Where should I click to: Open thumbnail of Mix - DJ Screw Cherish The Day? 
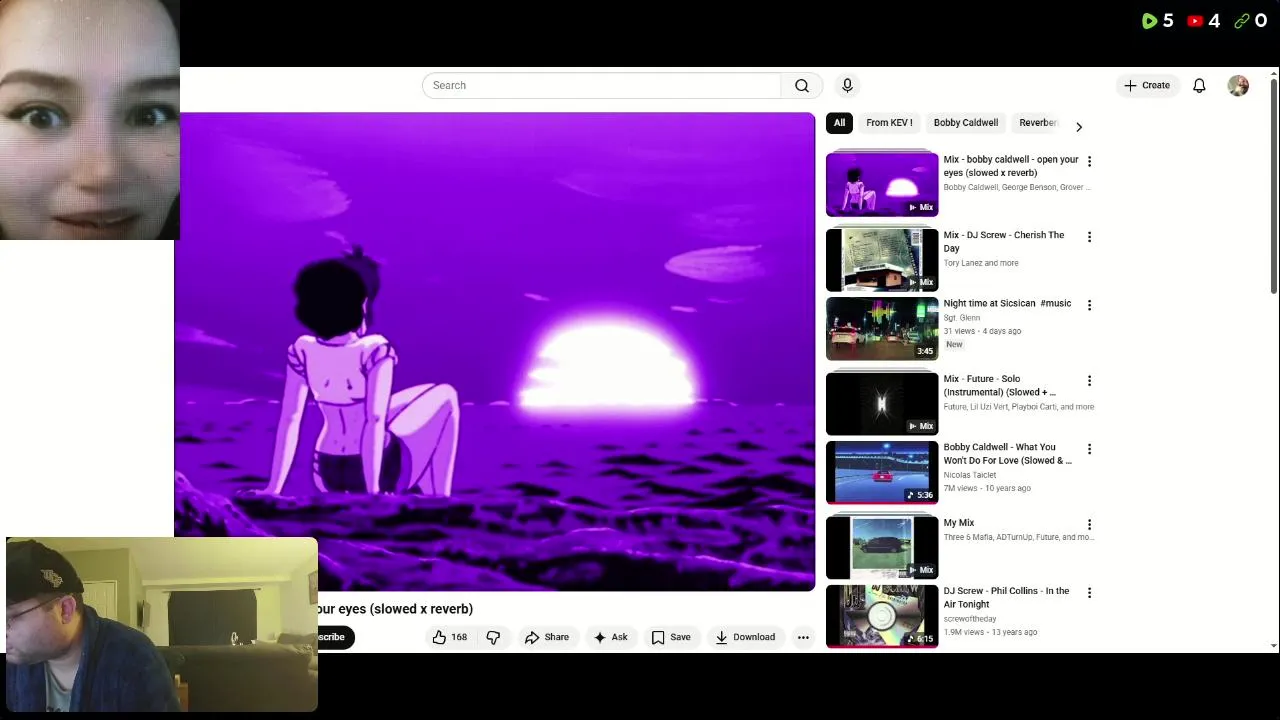click(882, 260)
